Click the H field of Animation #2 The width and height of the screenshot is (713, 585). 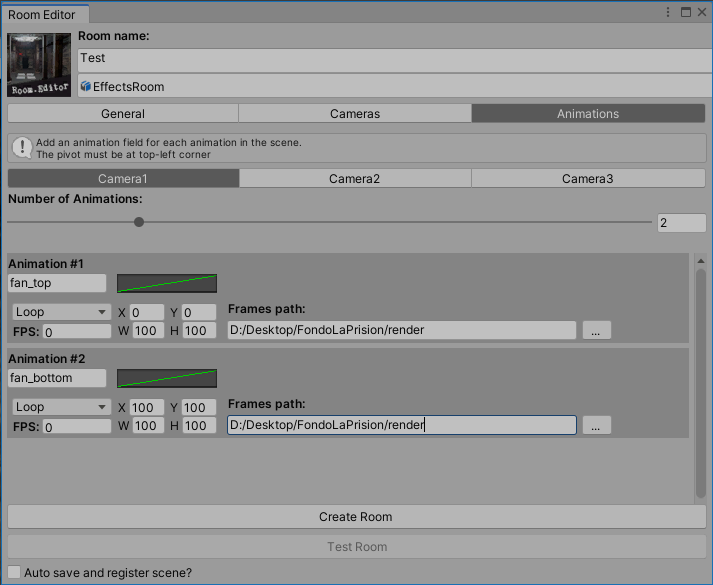(199, 425)
